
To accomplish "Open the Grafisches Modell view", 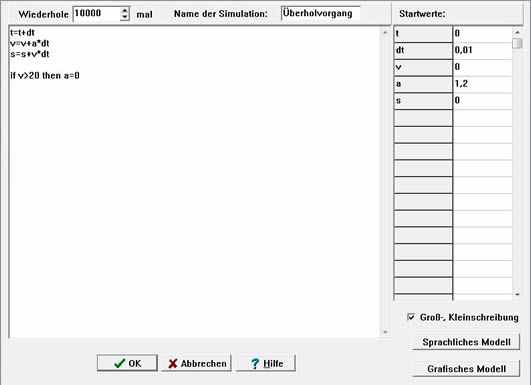I will 466,368.
